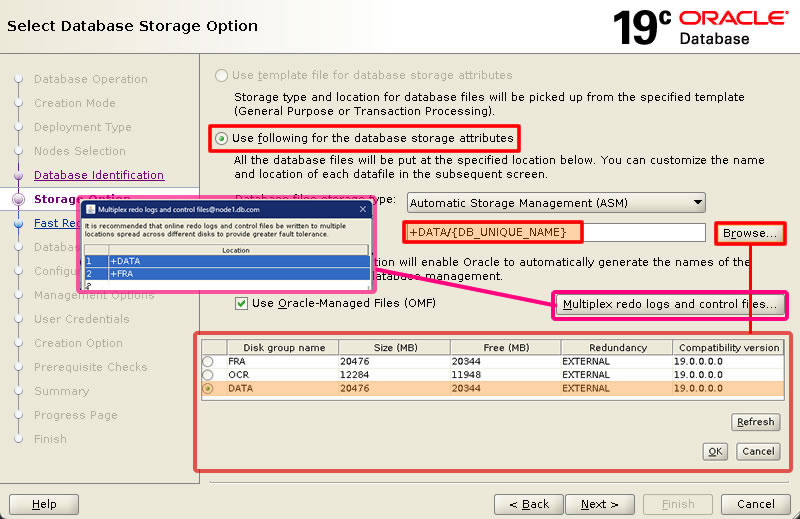Screen dimensions: 800x519
Task: Click the OCR size value 12284
Action: click(x=355, y=375)
